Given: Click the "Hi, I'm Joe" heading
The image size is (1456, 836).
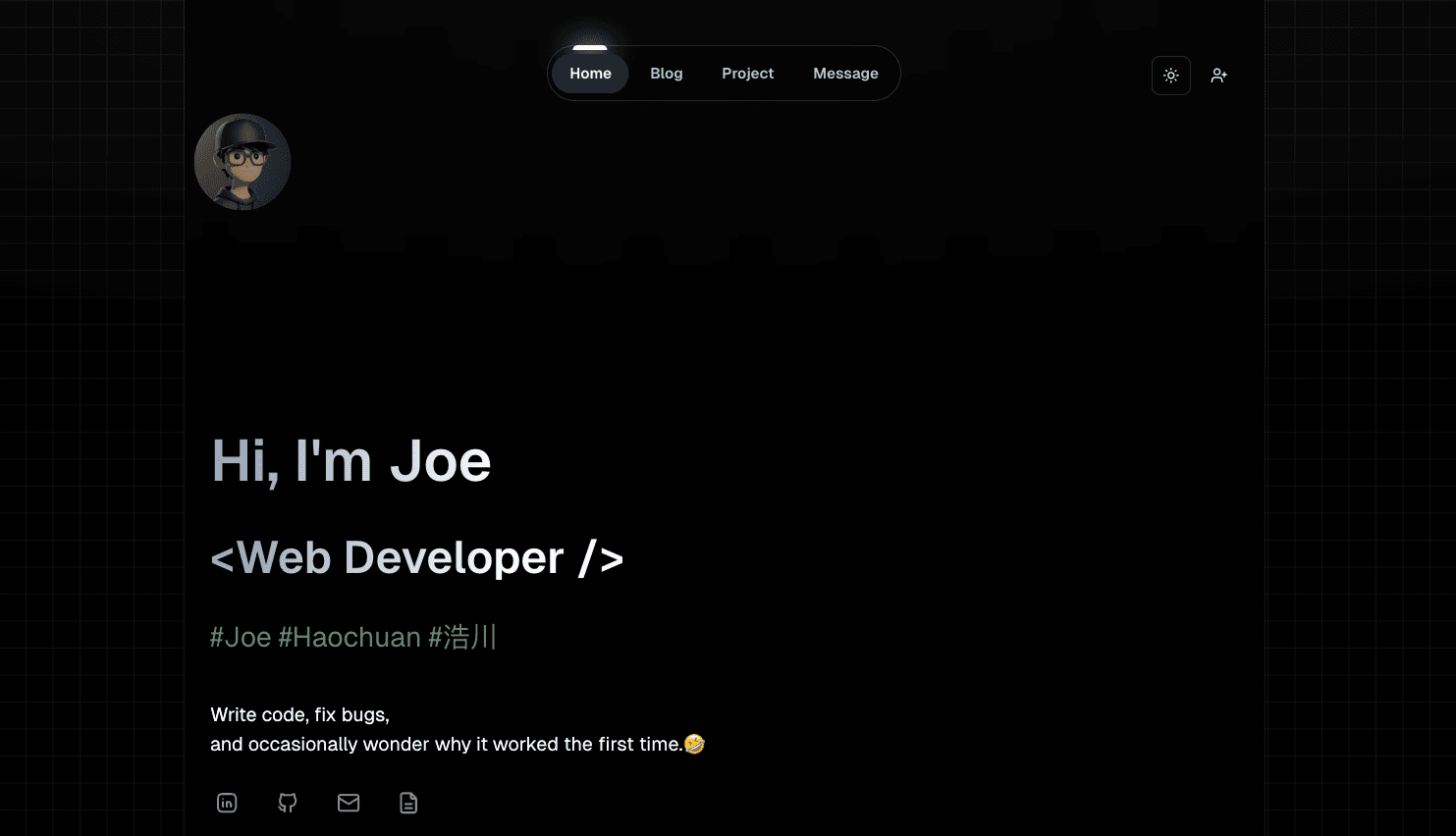Looking at the screenshot, I should click(x=351, y=460).
